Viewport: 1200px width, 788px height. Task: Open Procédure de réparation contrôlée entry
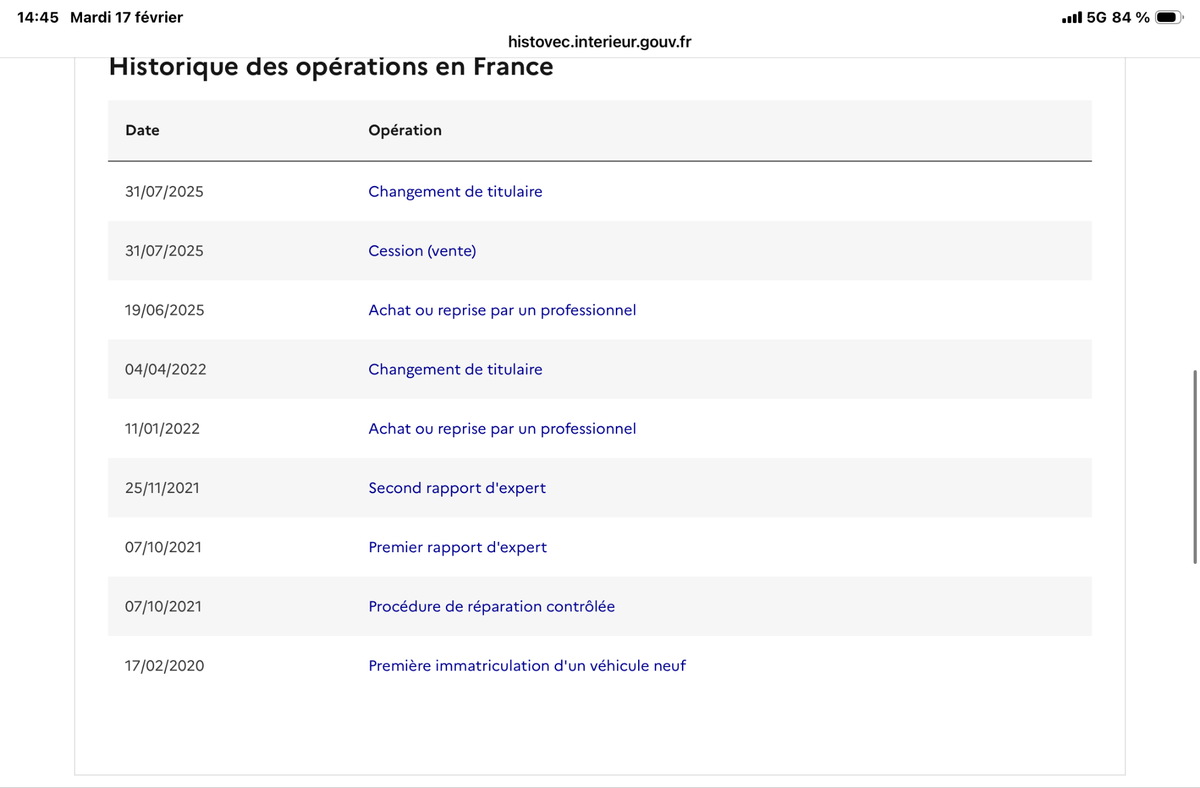492,606
